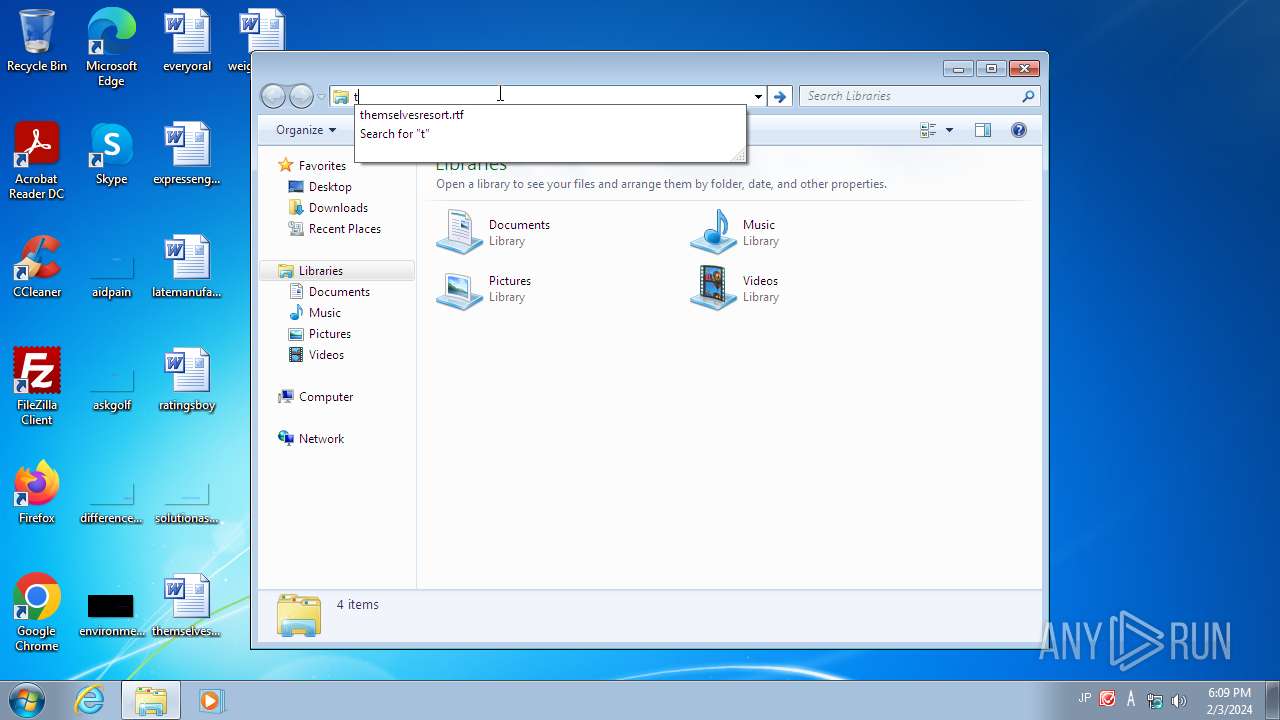This screenshot has height=720, width=1280.
Task: Select the latemanufa... Word document
Action: pyautogui.click(x=187, y=267)
